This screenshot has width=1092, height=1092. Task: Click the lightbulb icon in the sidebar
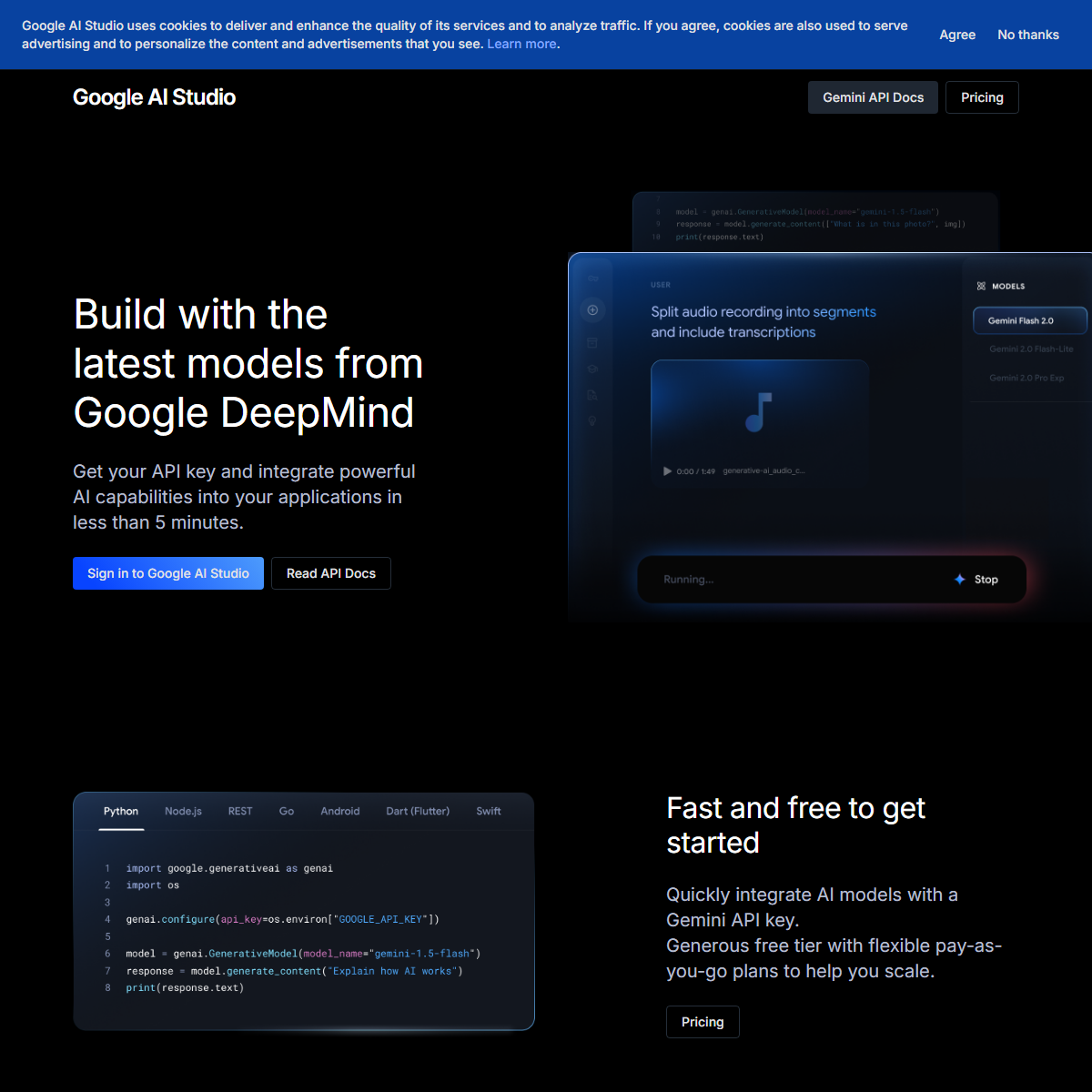(592, 421)
